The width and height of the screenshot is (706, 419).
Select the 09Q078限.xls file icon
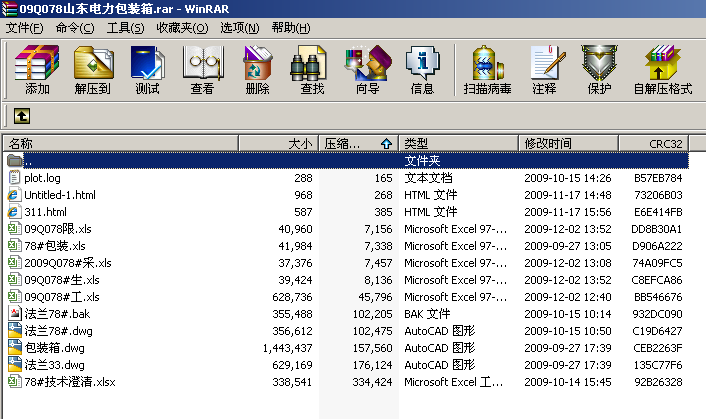point(14,229)
